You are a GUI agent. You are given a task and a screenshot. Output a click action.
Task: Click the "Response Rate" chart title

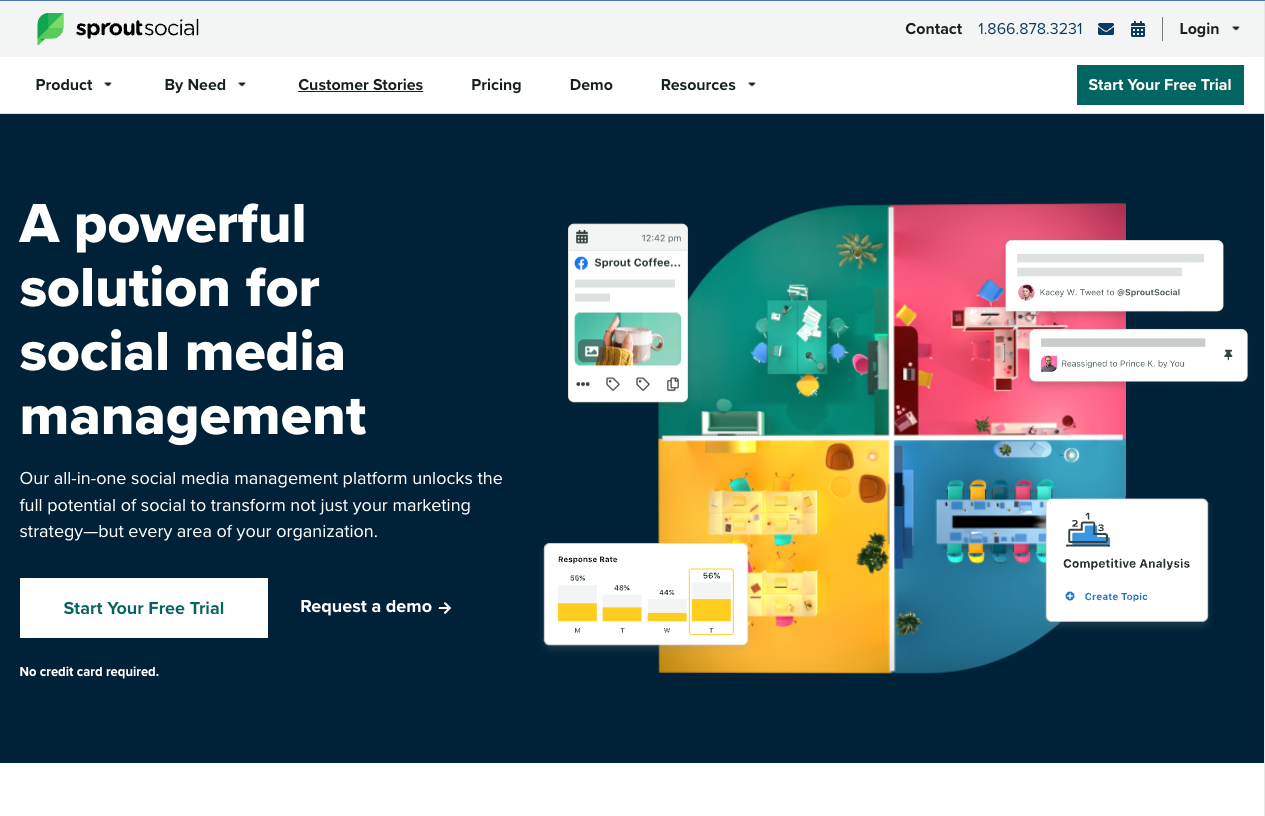pyautogui.click(x=588, y=560)
